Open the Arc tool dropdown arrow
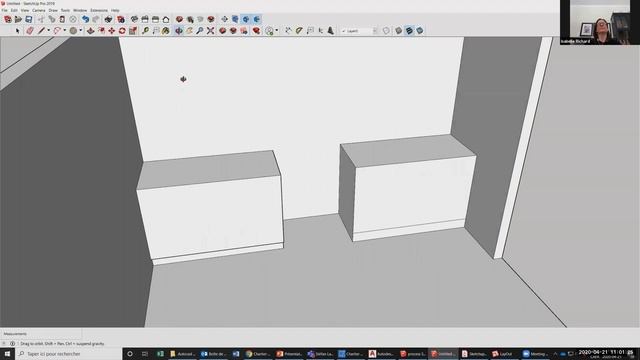The height and width of the screenshot is (360, 640). point(64,31)
